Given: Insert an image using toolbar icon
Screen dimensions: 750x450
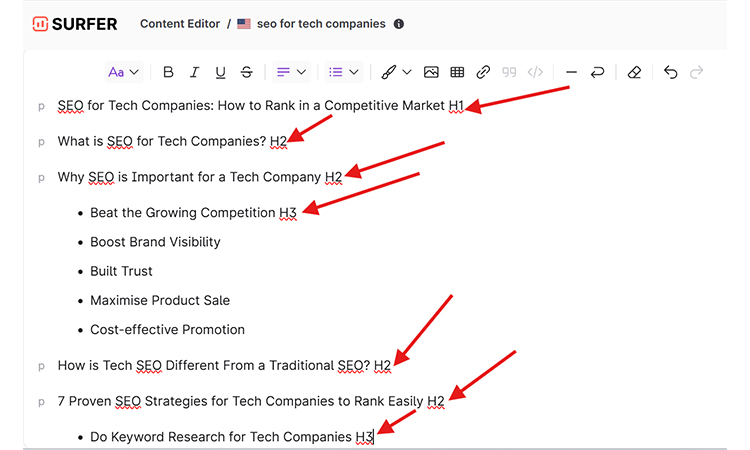Looking at the screenshot, I should [x=431, y=72].
